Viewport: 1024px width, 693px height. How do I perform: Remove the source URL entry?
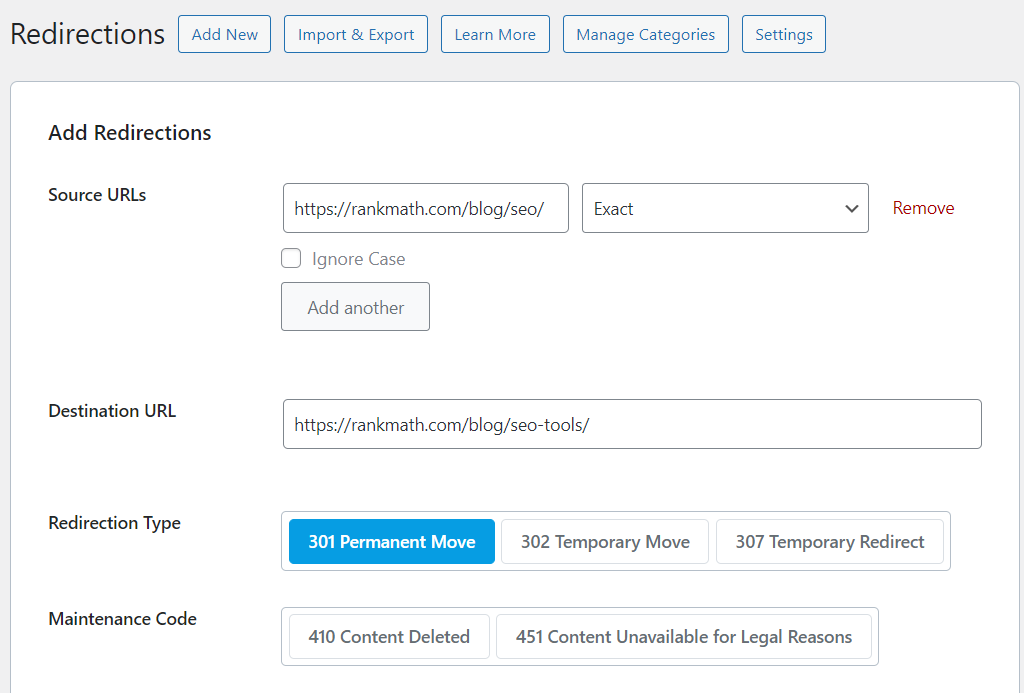(923, 208)
